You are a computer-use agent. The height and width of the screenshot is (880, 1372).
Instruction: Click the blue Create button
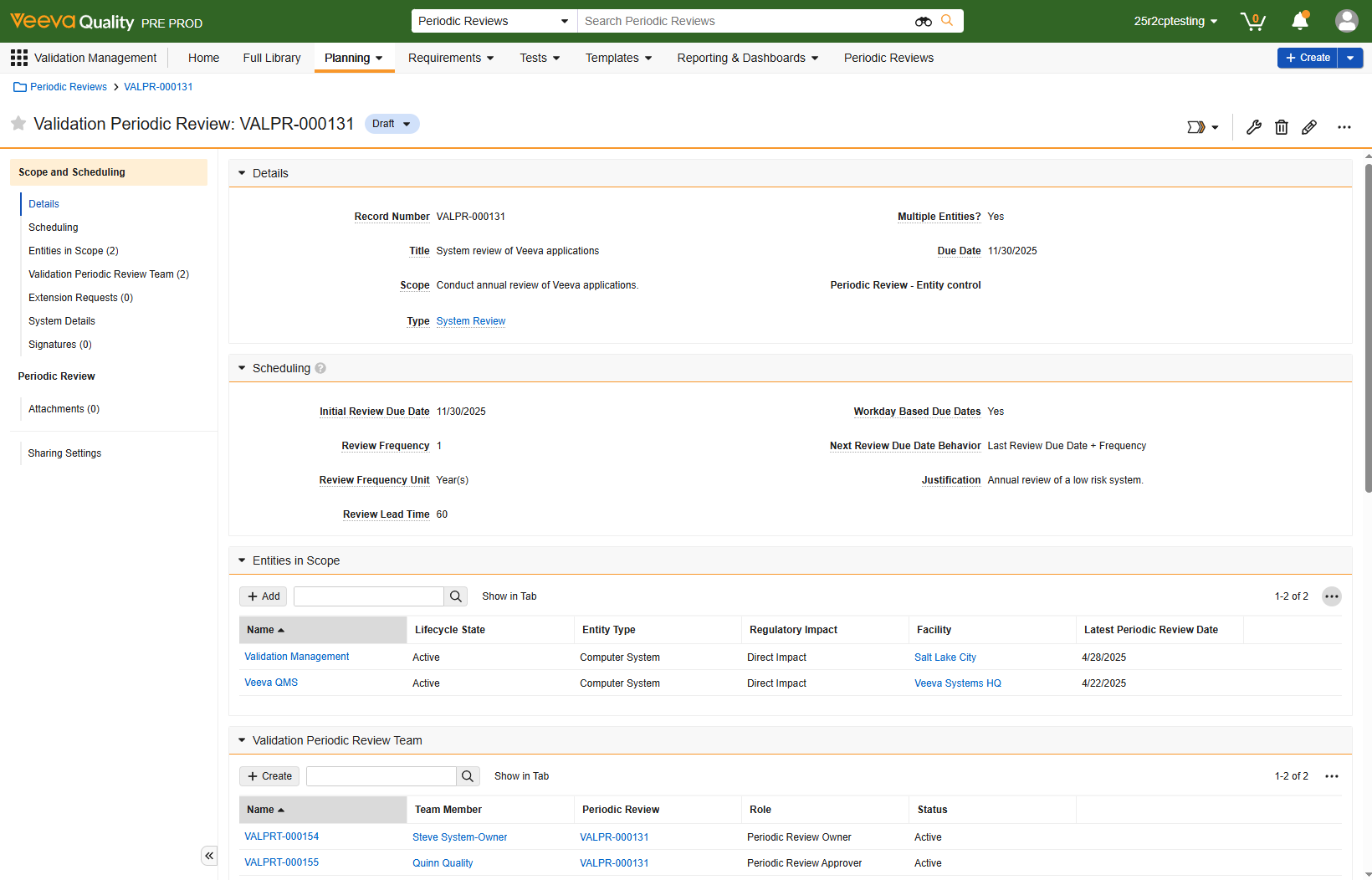pos(1308,58)
